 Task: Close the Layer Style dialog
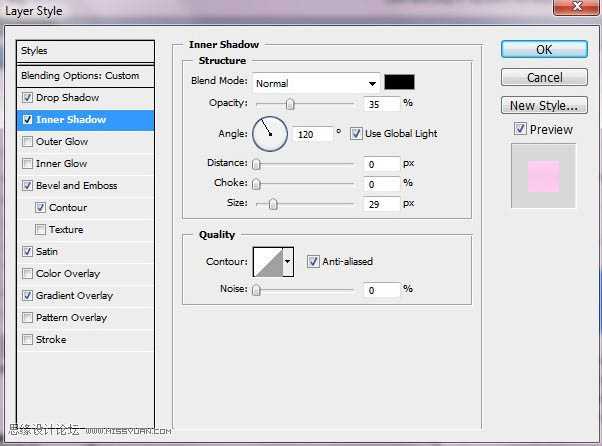pos(576,7)
